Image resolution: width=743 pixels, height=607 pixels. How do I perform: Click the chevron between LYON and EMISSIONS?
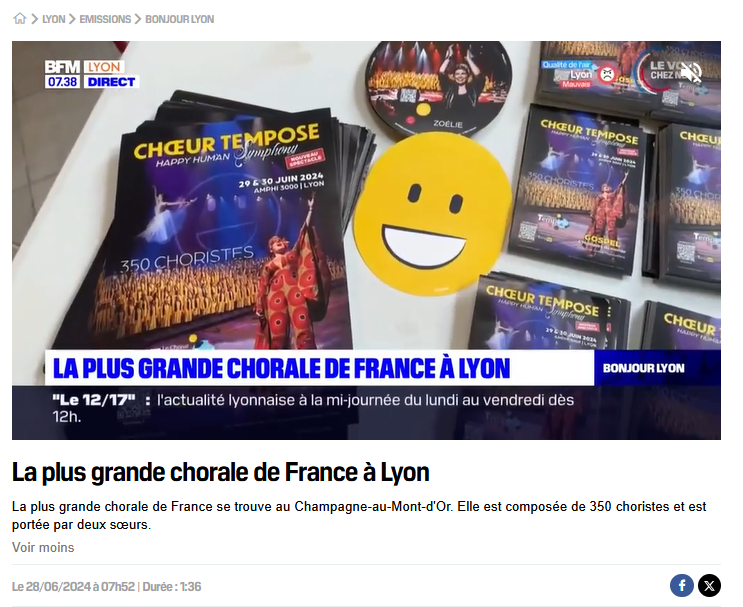pos(72,19)
